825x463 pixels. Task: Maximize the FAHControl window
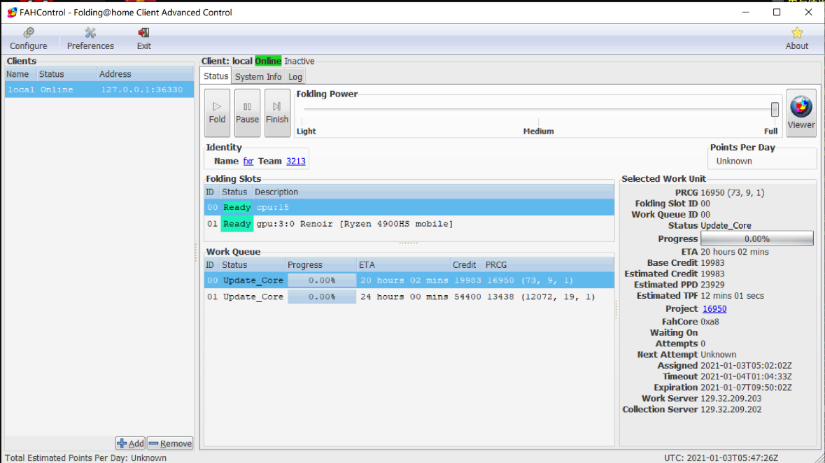tap(777, 12)
